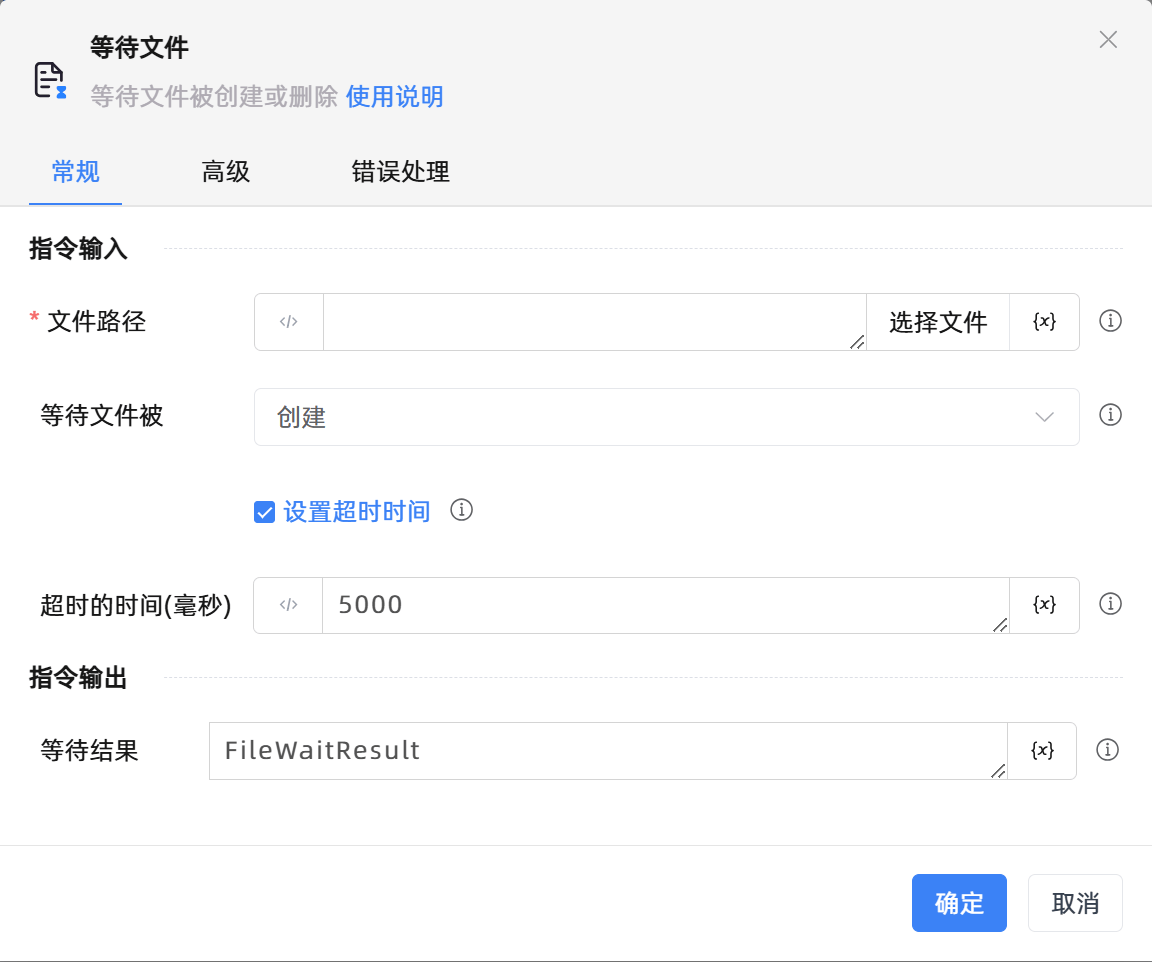Open variable picker {x} for 文件路径
1152x962 pixels.
point(1044,321)
